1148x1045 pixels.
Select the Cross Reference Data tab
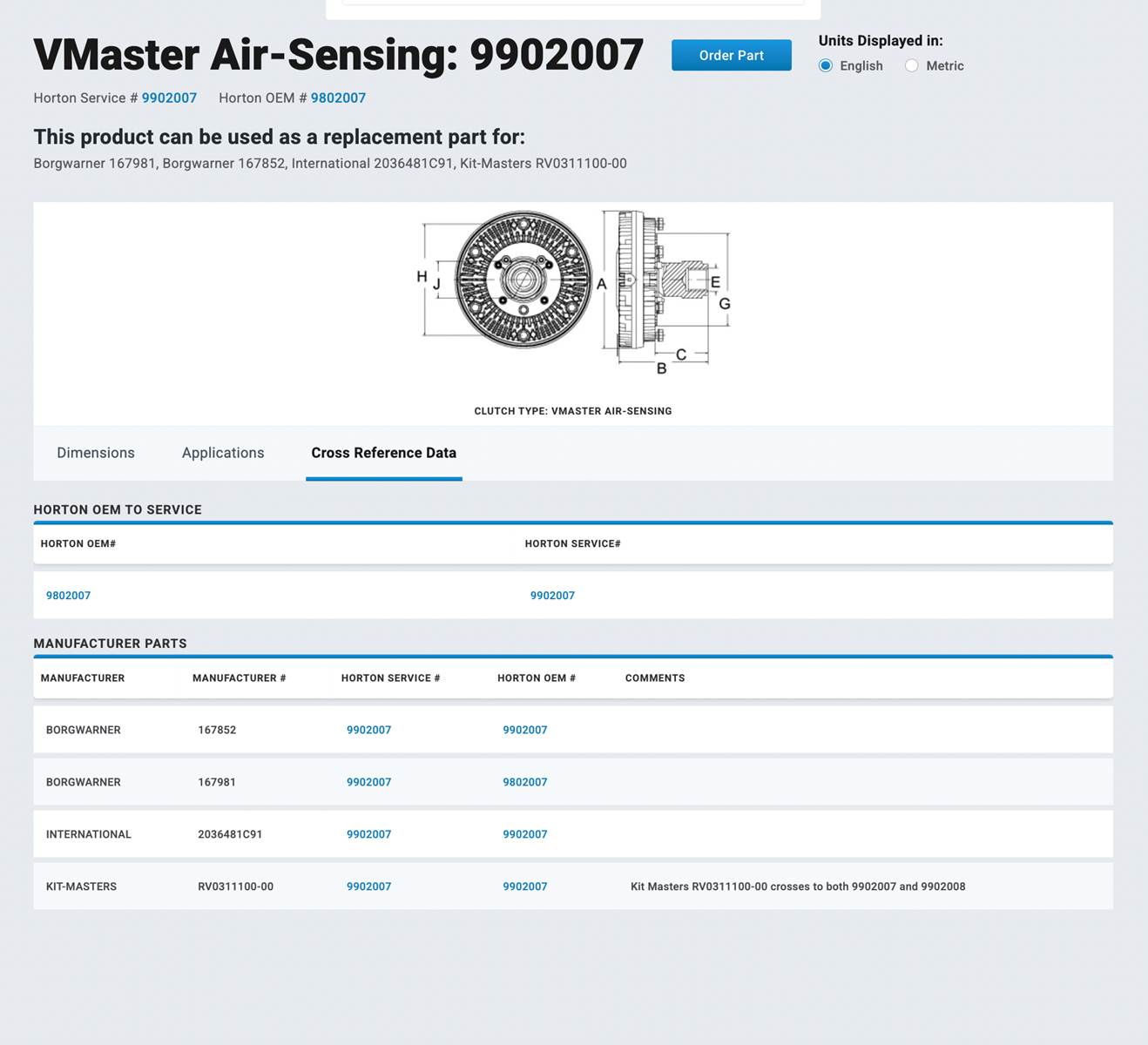click(383, 453)
